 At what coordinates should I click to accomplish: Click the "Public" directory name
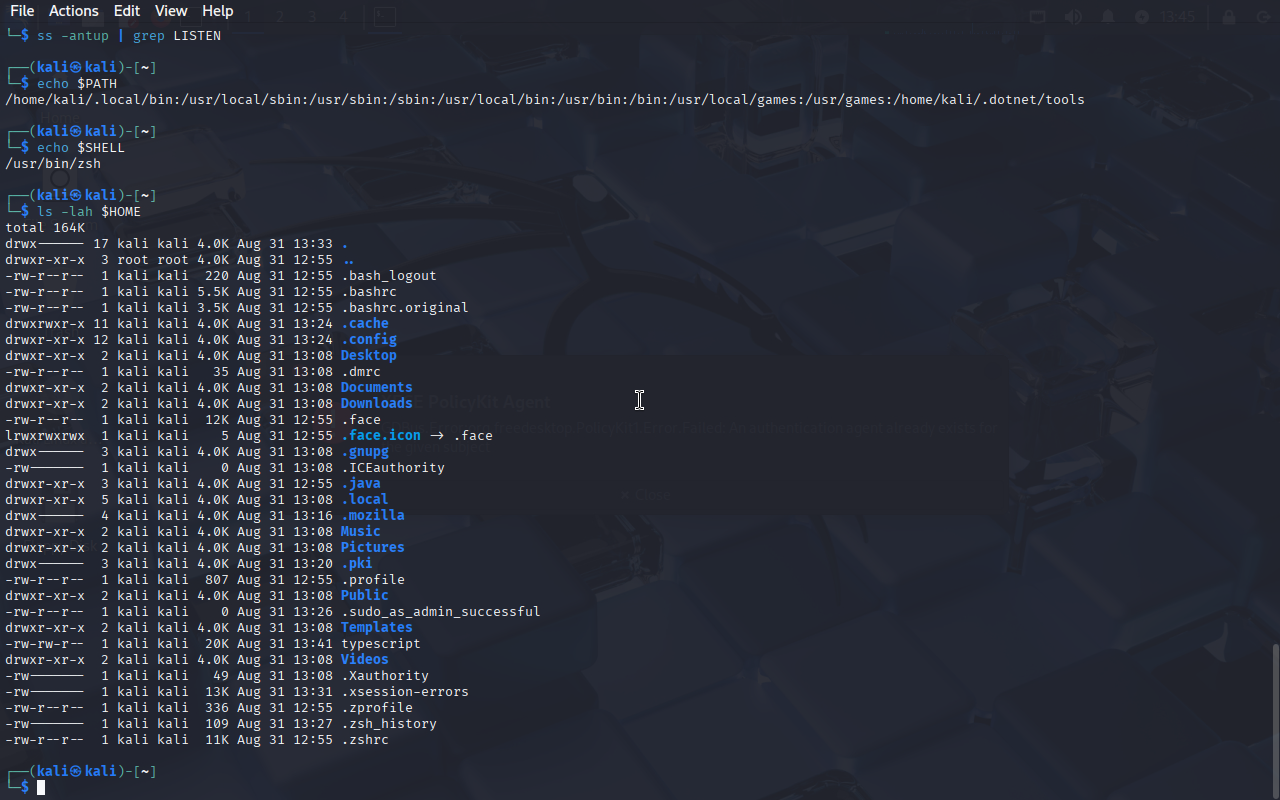coord(365,596)
